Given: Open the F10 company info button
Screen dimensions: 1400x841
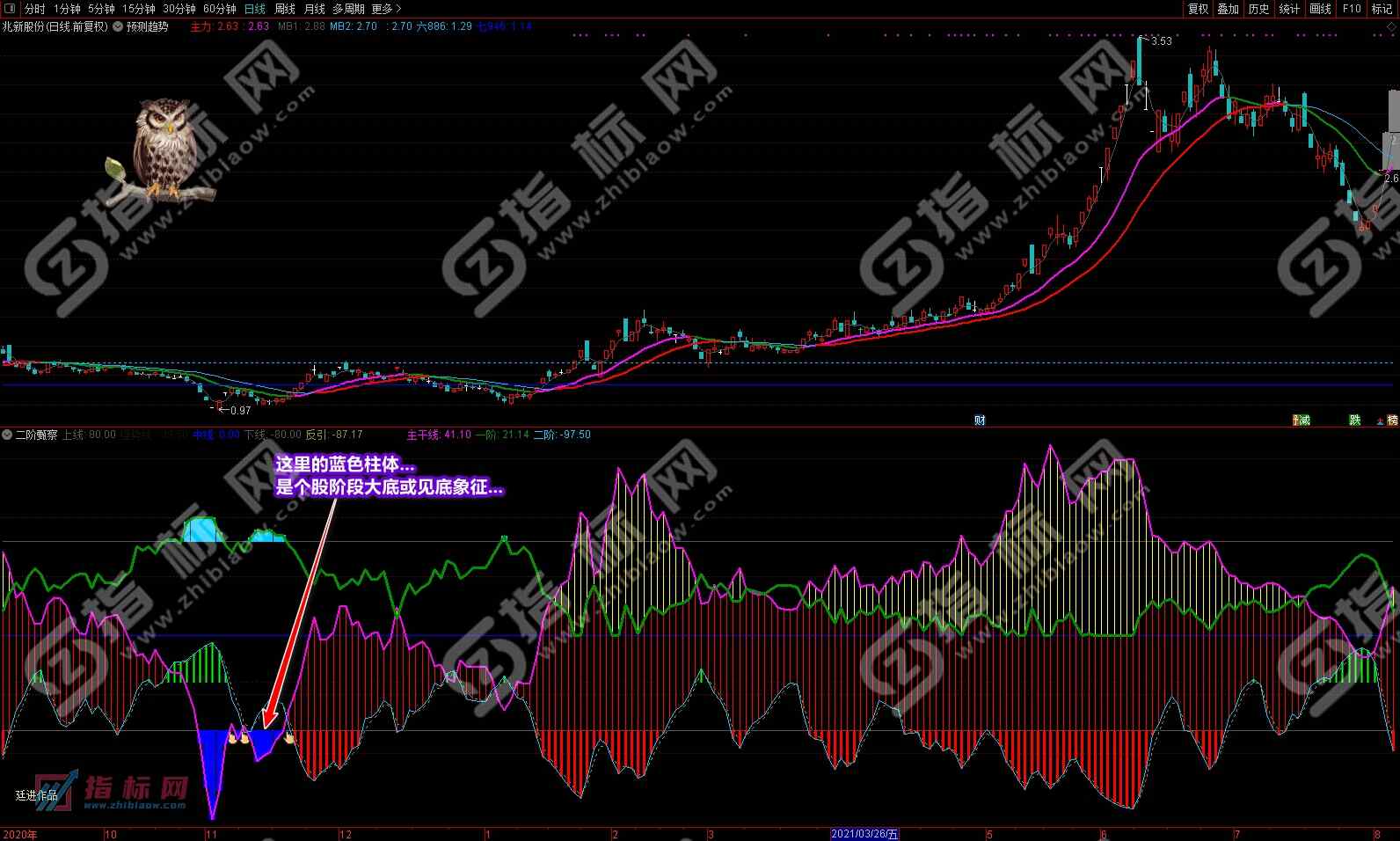Looking at the screenshot, I should point(1352,9).
